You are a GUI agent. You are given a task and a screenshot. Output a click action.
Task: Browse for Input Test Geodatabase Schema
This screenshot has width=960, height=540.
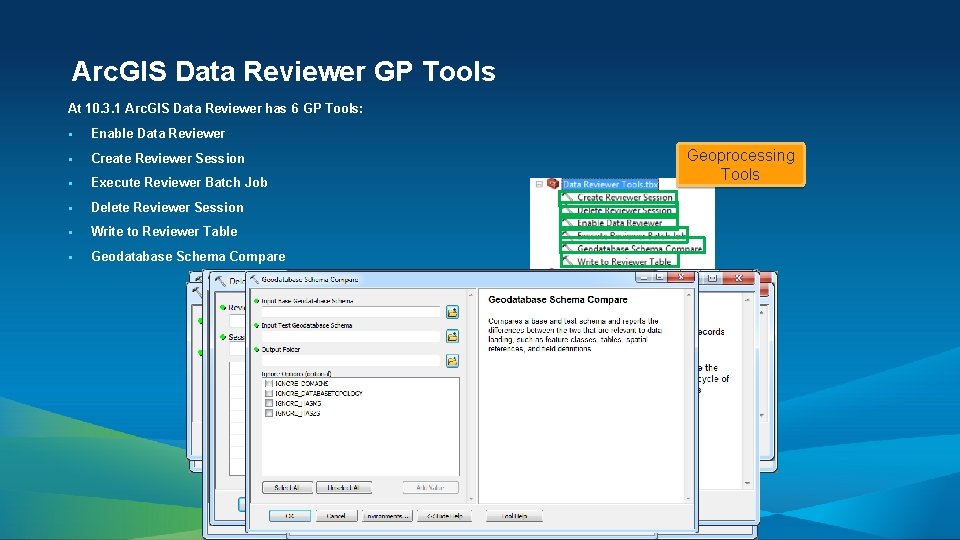pos(452,336)
